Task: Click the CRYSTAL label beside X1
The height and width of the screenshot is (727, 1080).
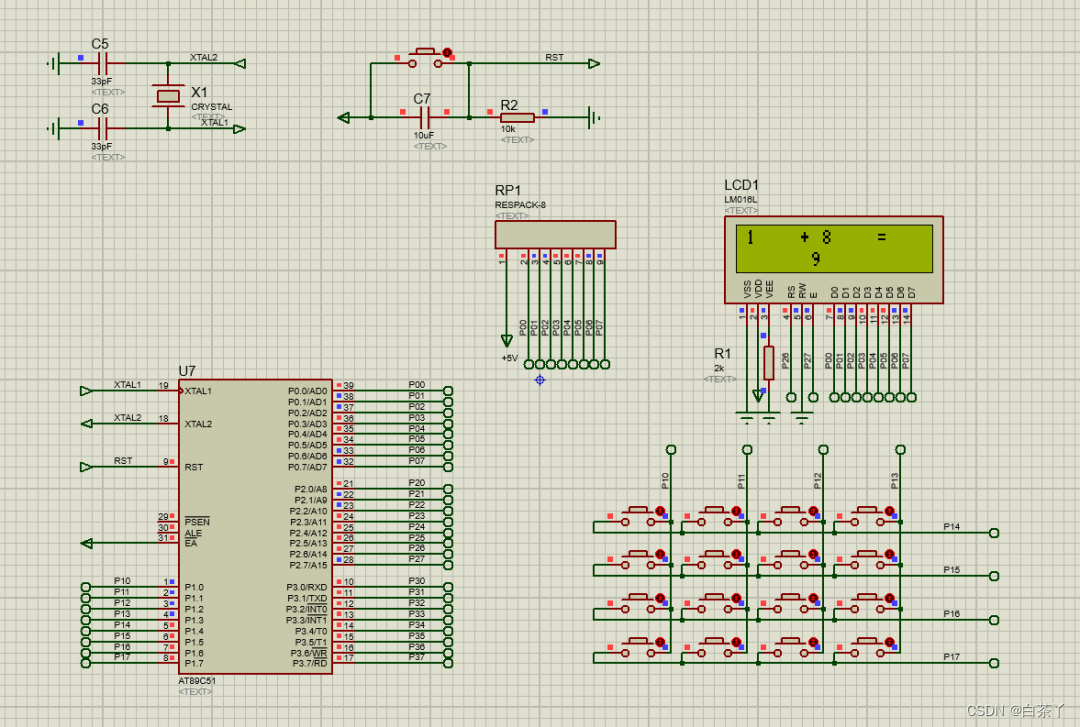Action: coord(211,107)
